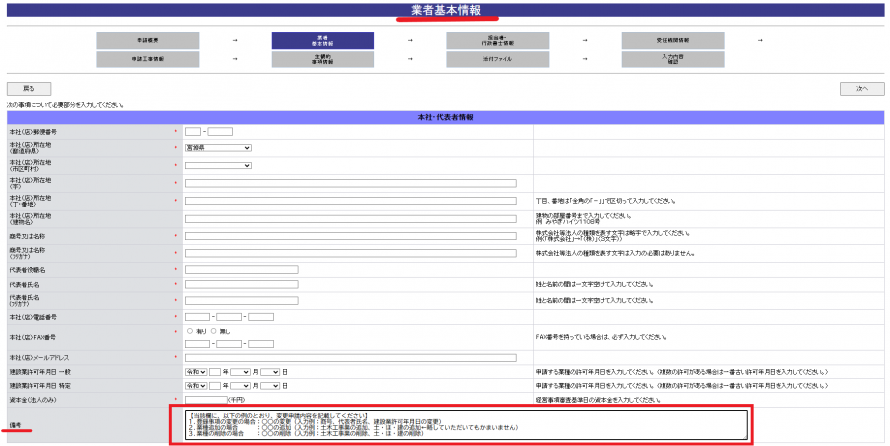
Task: Expand the 都道府県 dropdown showing 宮城県
Action: click(x=218, y=148)
